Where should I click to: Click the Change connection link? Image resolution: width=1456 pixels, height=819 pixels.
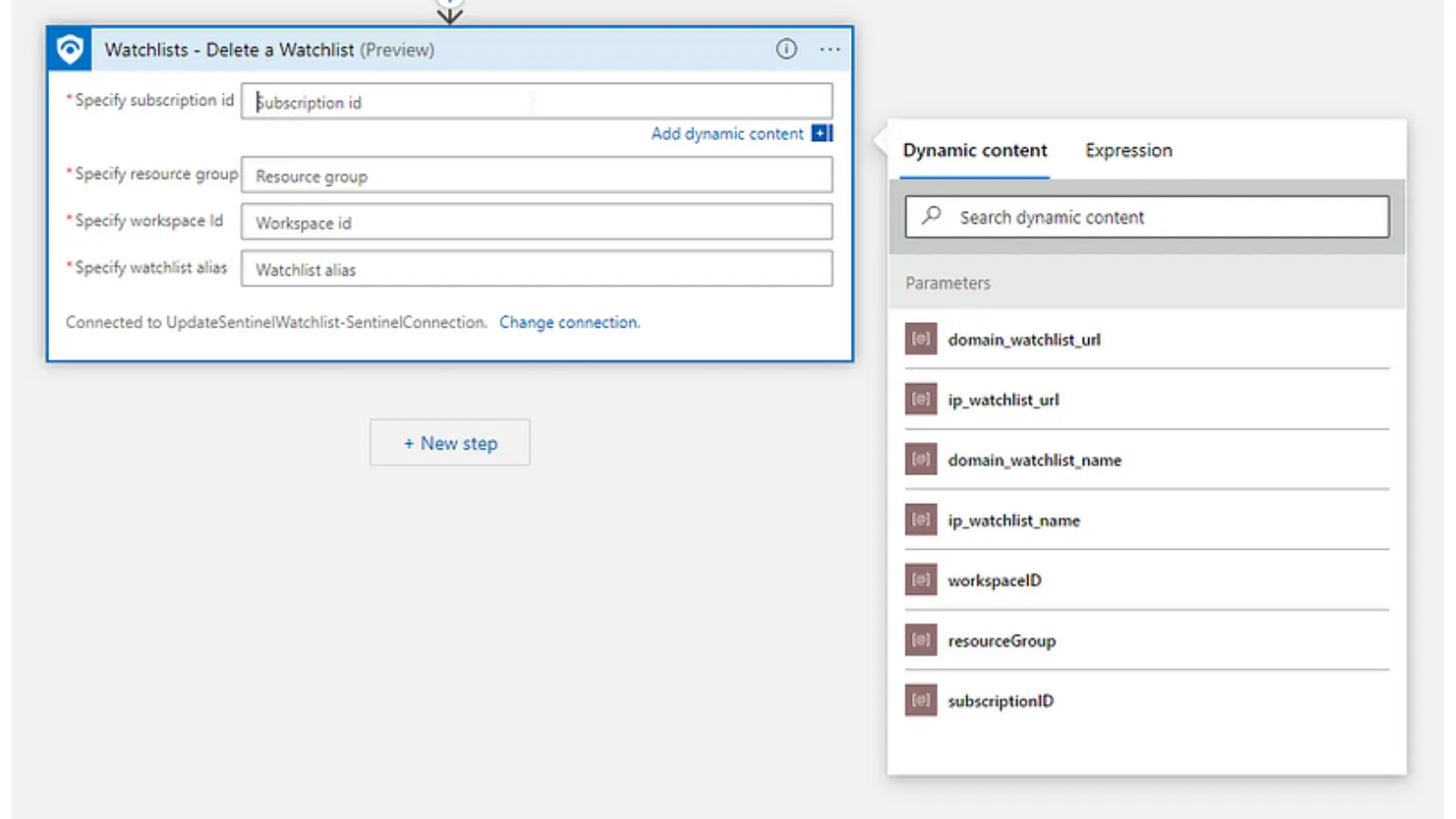(569, 322)
